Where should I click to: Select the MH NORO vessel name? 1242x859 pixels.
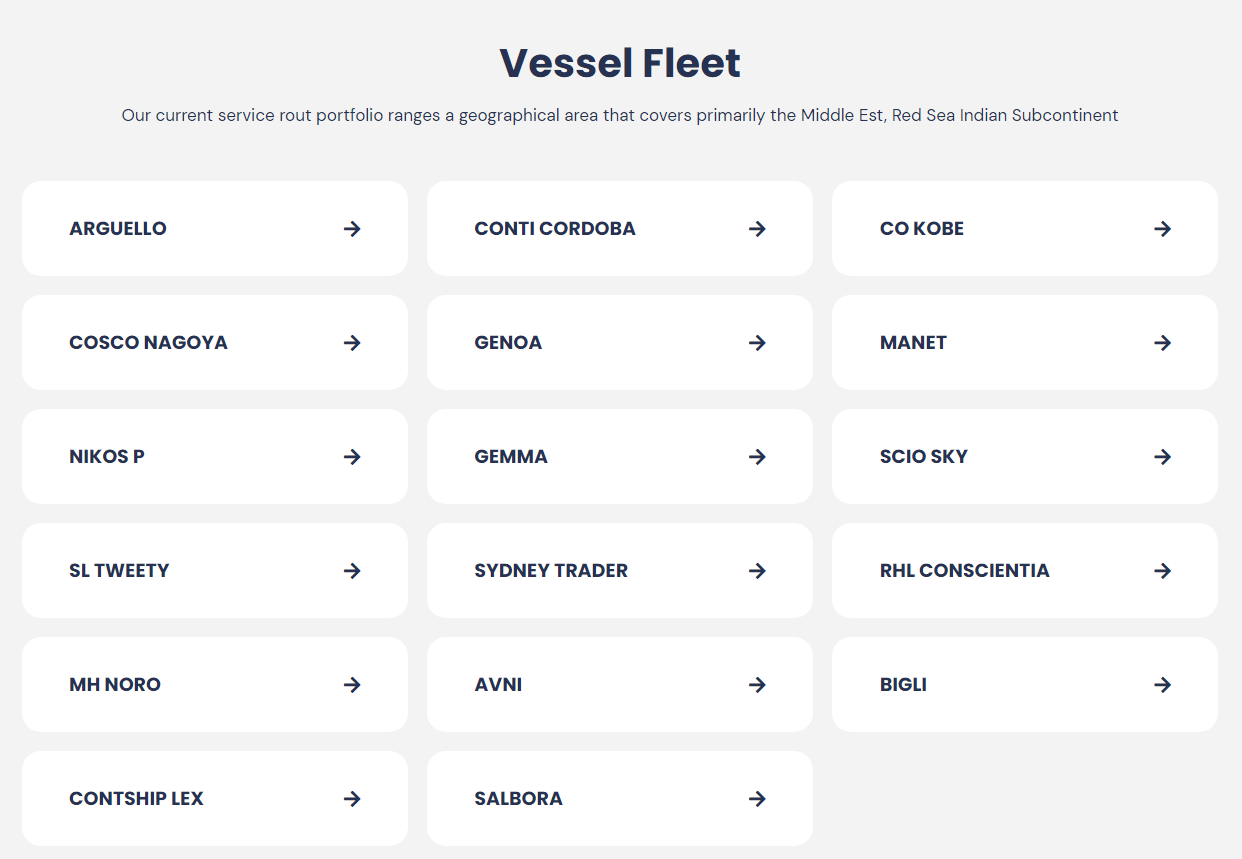tap(115, 685)
